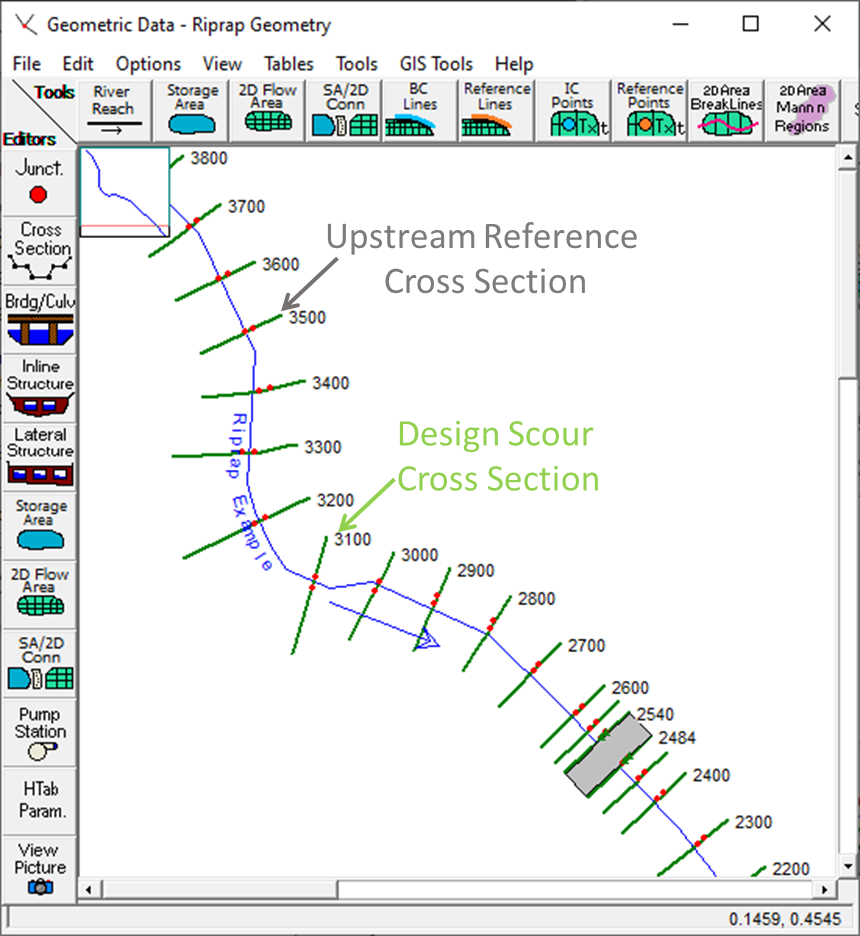Open the Junct. editor
Viewport: 860px width, 936px height.
(x=40, y=182)
